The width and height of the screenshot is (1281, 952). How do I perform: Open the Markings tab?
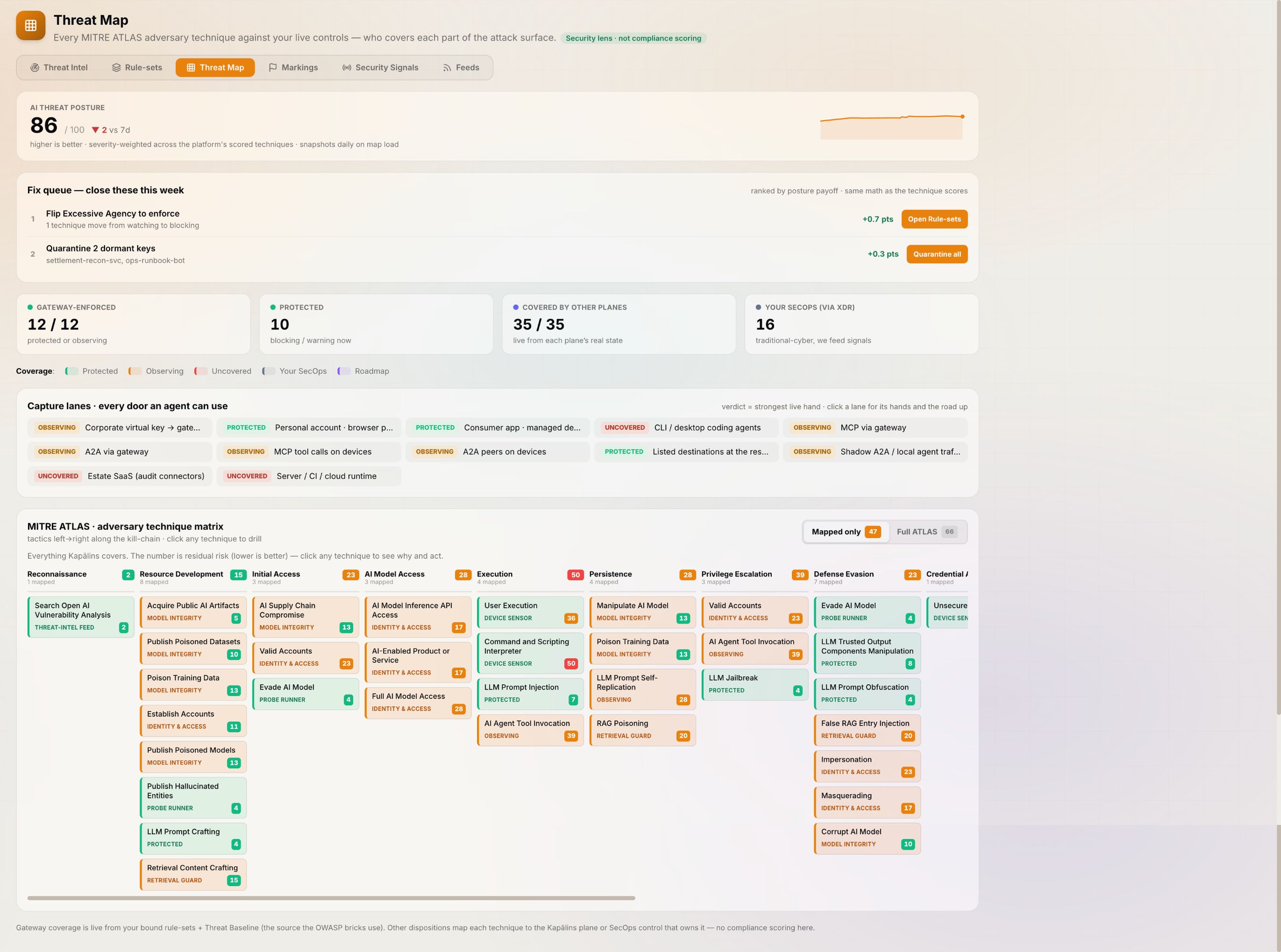click(293, 67)
